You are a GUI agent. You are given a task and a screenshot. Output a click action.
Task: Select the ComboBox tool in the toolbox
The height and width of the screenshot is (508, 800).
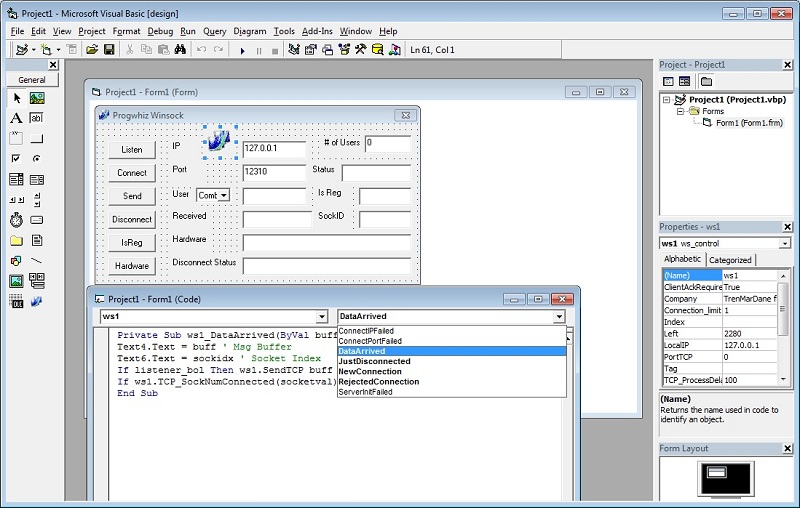click(x=16, y=180)
